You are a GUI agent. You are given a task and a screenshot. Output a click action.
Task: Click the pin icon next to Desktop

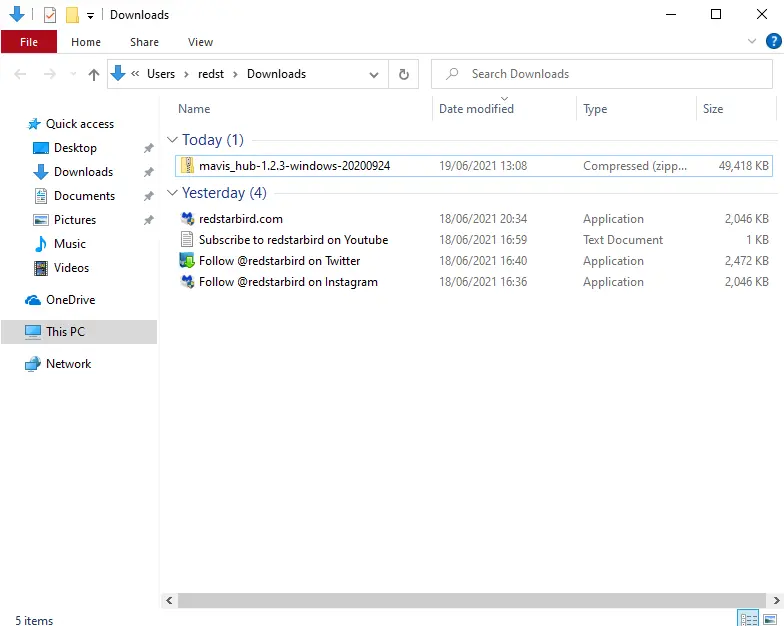pos(148,148)
